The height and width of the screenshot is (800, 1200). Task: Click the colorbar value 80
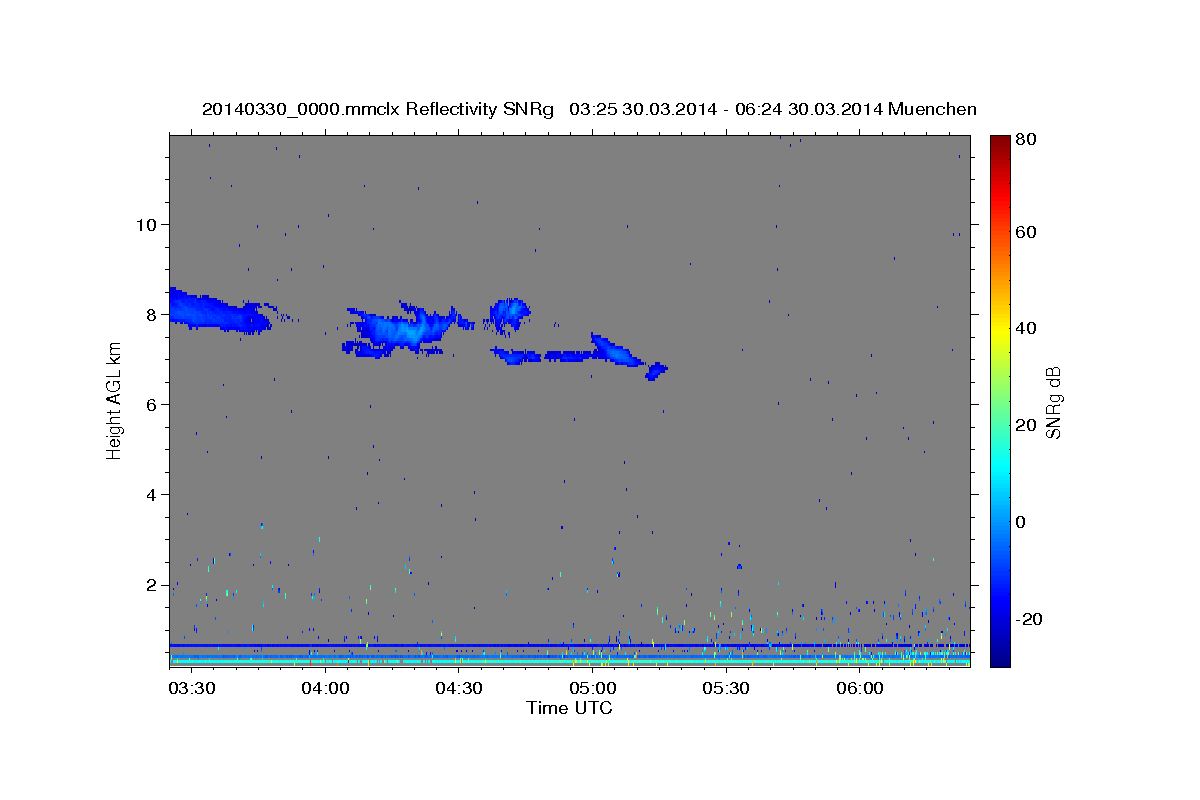(1026, 140)
